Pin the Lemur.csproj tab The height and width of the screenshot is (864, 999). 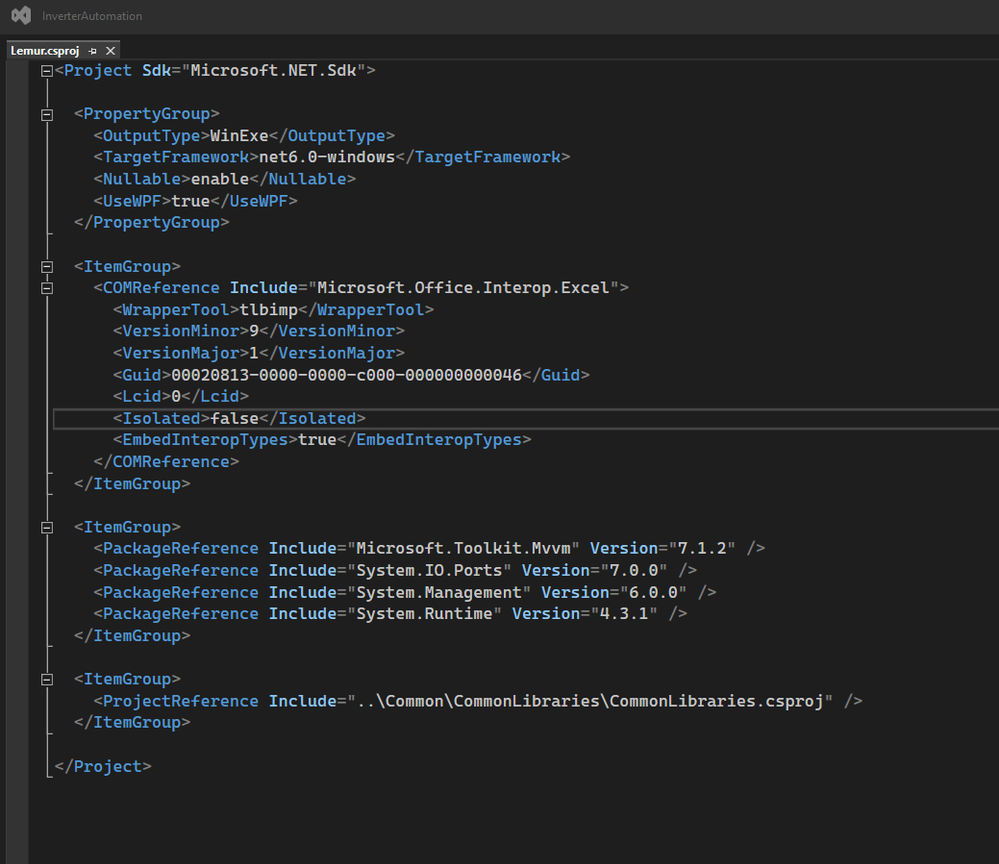point(92,51)
